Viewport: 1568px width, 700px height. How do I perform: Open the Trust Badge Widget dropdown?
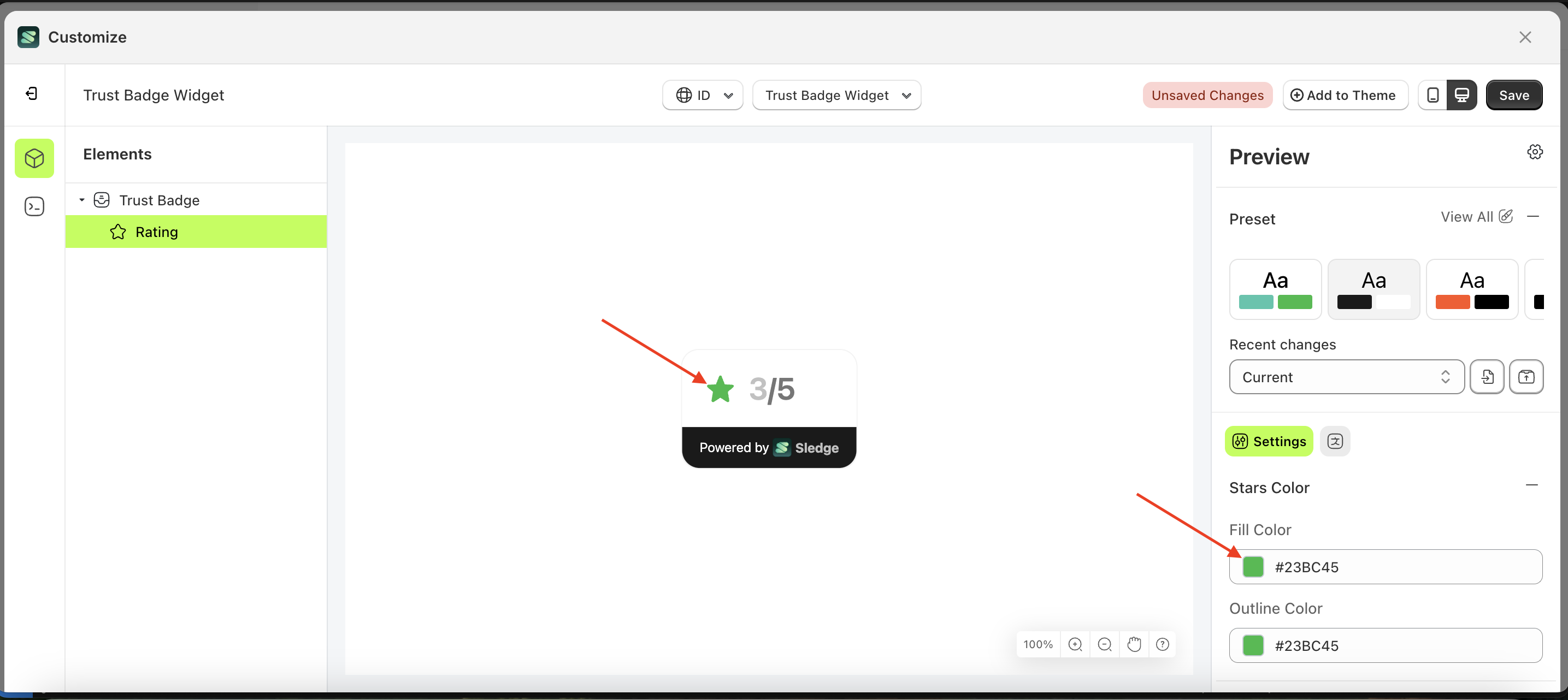click(x=836, y=95)
